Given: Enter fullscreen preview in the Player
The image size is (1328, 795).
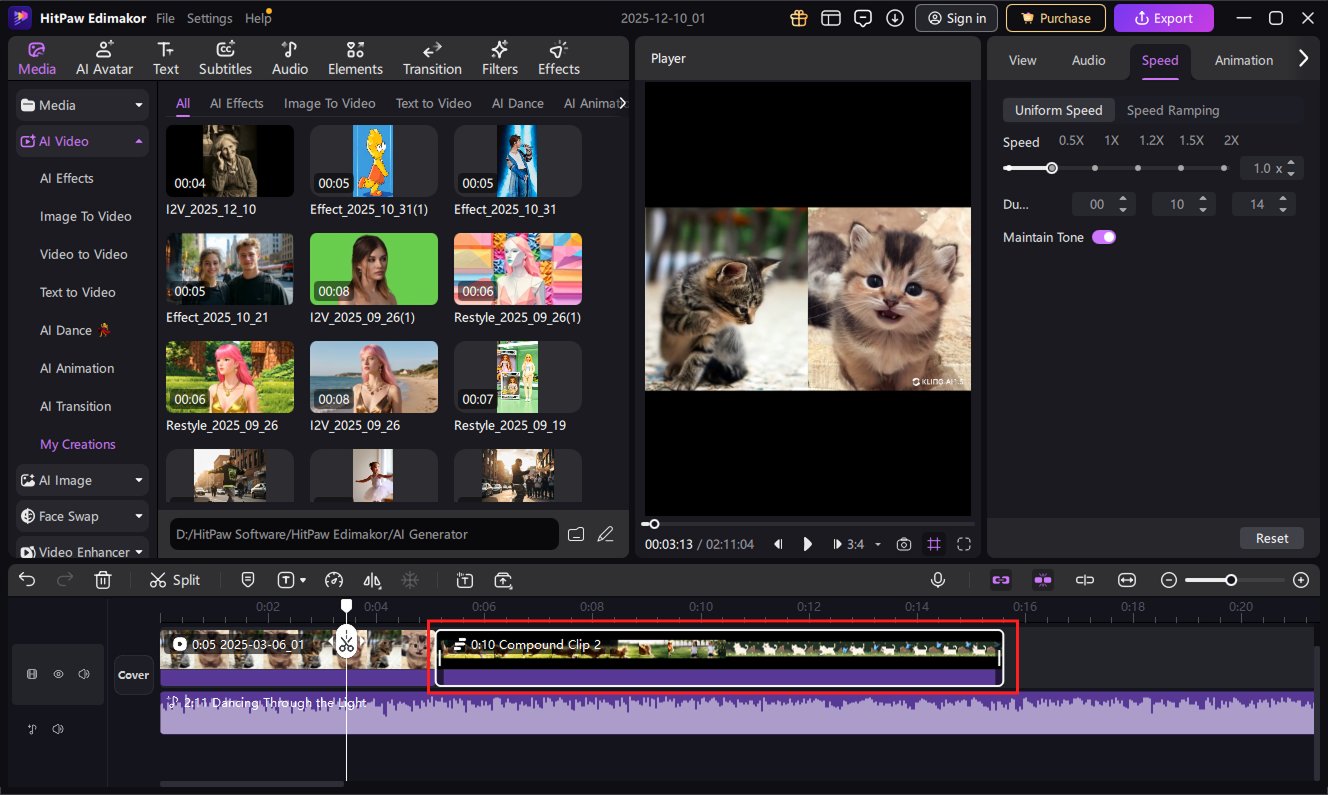Looking at the screenshot, I should point(964,544).
